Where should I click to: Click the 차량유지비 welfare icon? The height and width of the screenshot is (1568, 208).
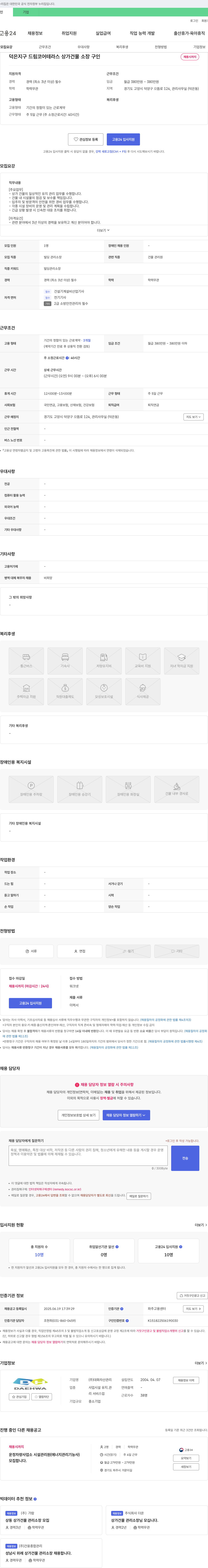[104, 661]
